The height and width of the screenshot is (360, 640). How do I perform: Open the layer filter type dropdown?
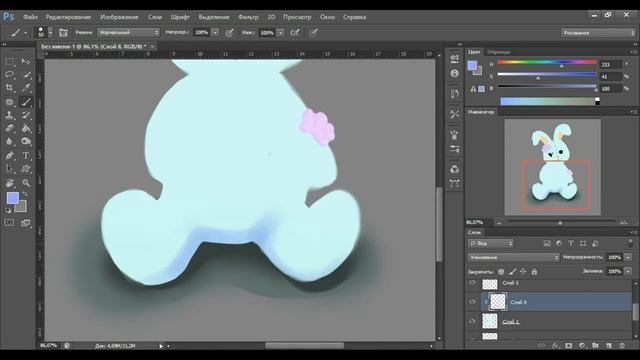(491, 243)
